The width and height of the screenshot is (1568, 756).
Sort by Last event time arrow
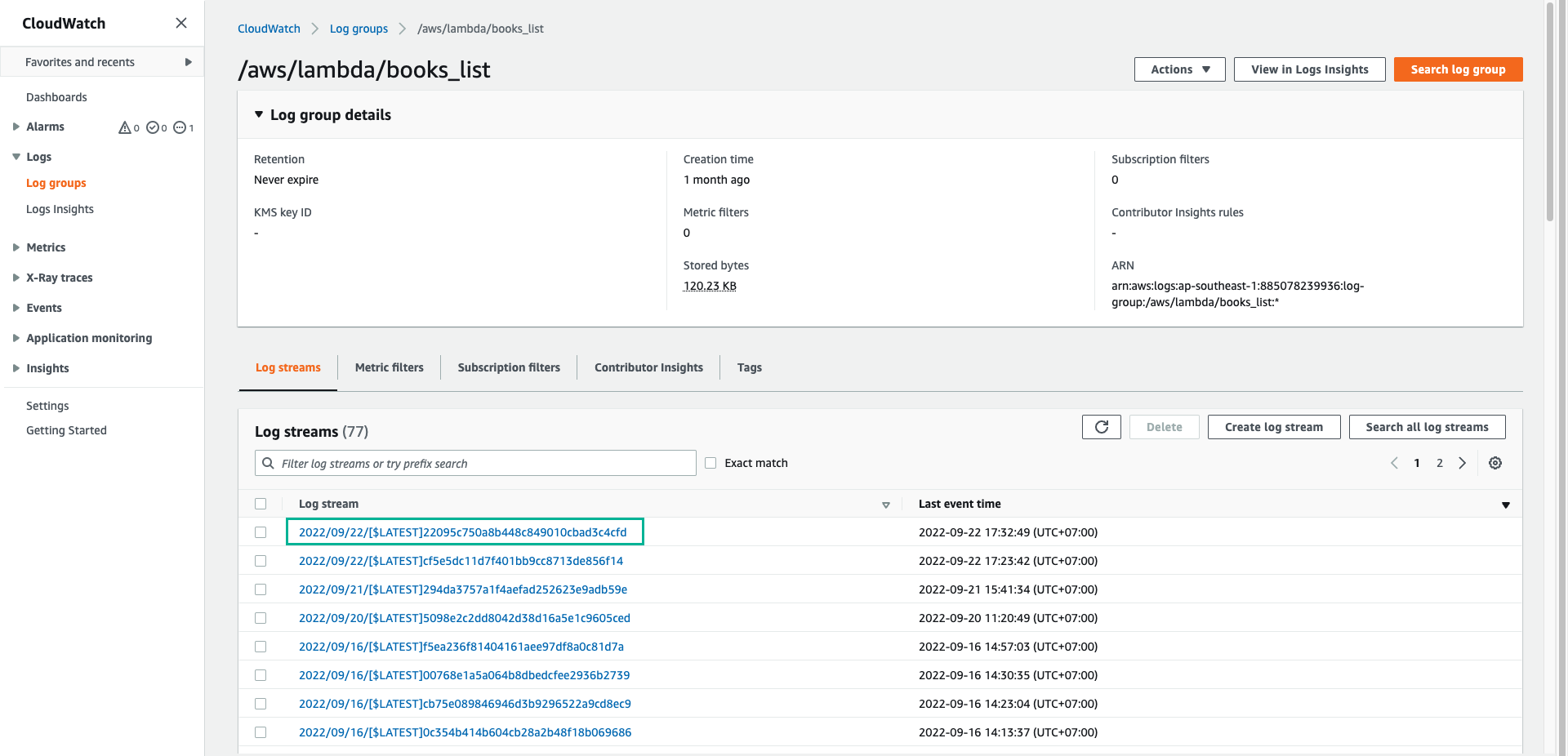(1506, 505)
